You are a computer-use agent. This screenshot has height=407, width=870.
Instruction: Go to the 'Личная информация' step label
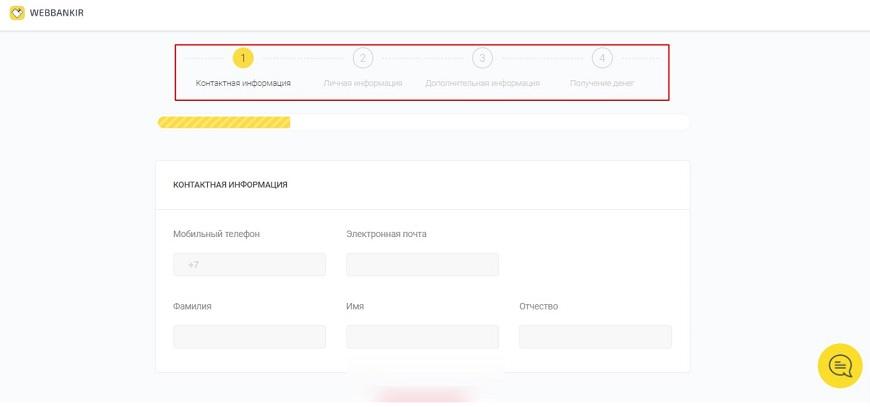(363, 83)
